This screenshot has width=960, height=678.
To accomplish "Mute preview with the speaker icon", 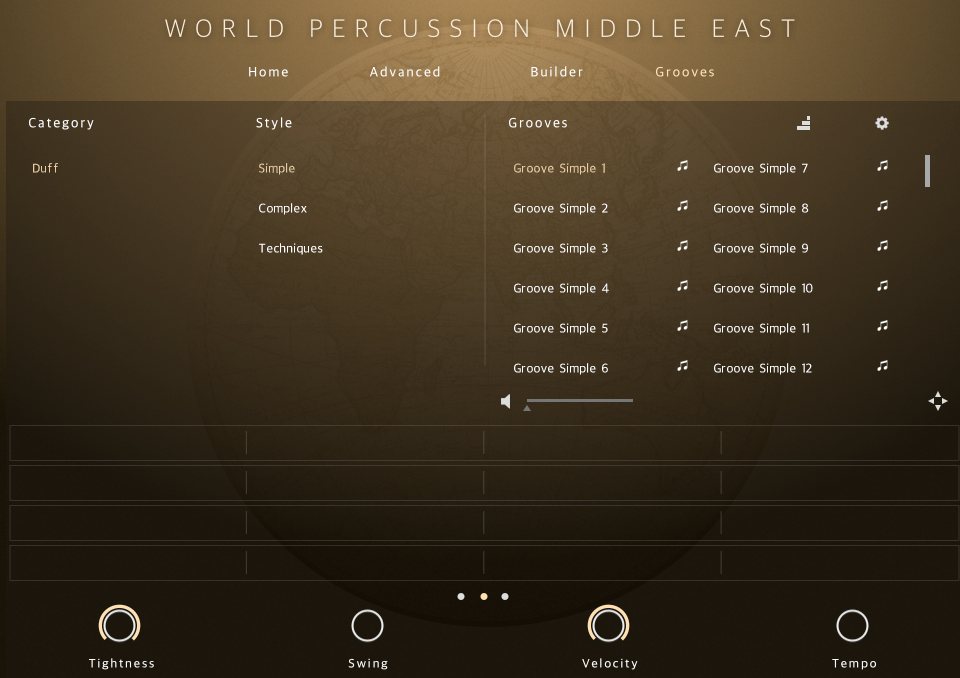I will 506,401.
